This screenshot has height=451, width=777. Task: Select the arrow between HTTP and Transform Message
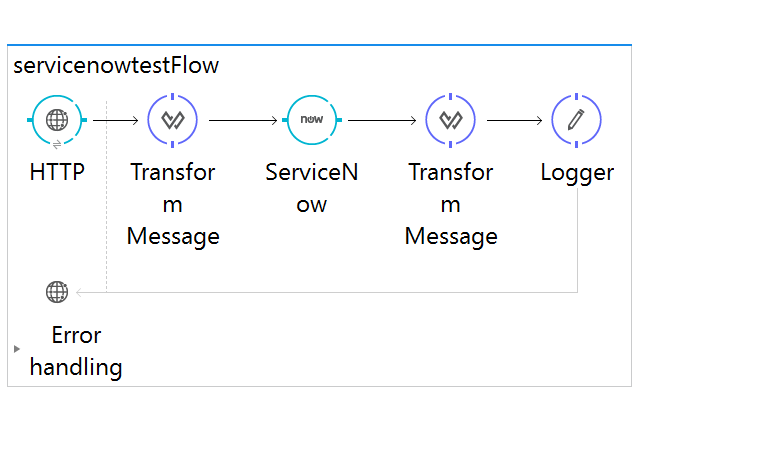click(116, 120)
